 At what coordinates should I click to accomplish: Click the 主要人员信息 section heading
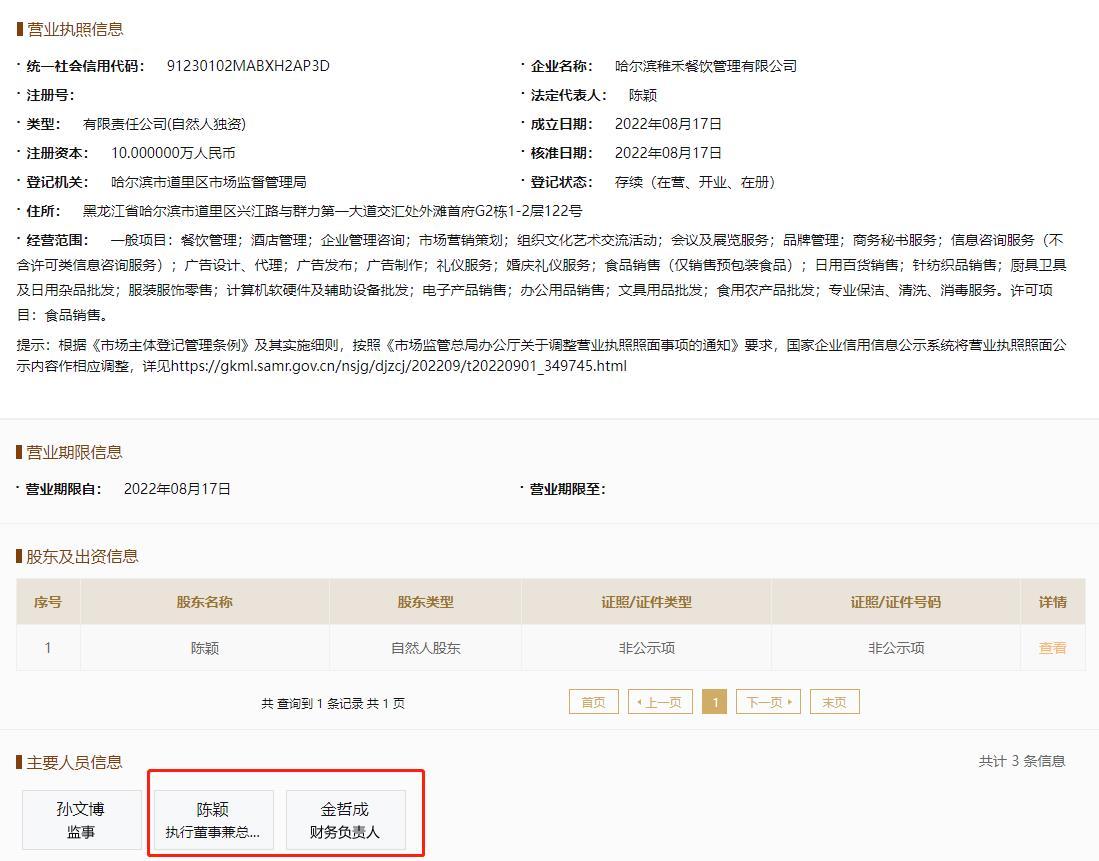pos(74,763)
